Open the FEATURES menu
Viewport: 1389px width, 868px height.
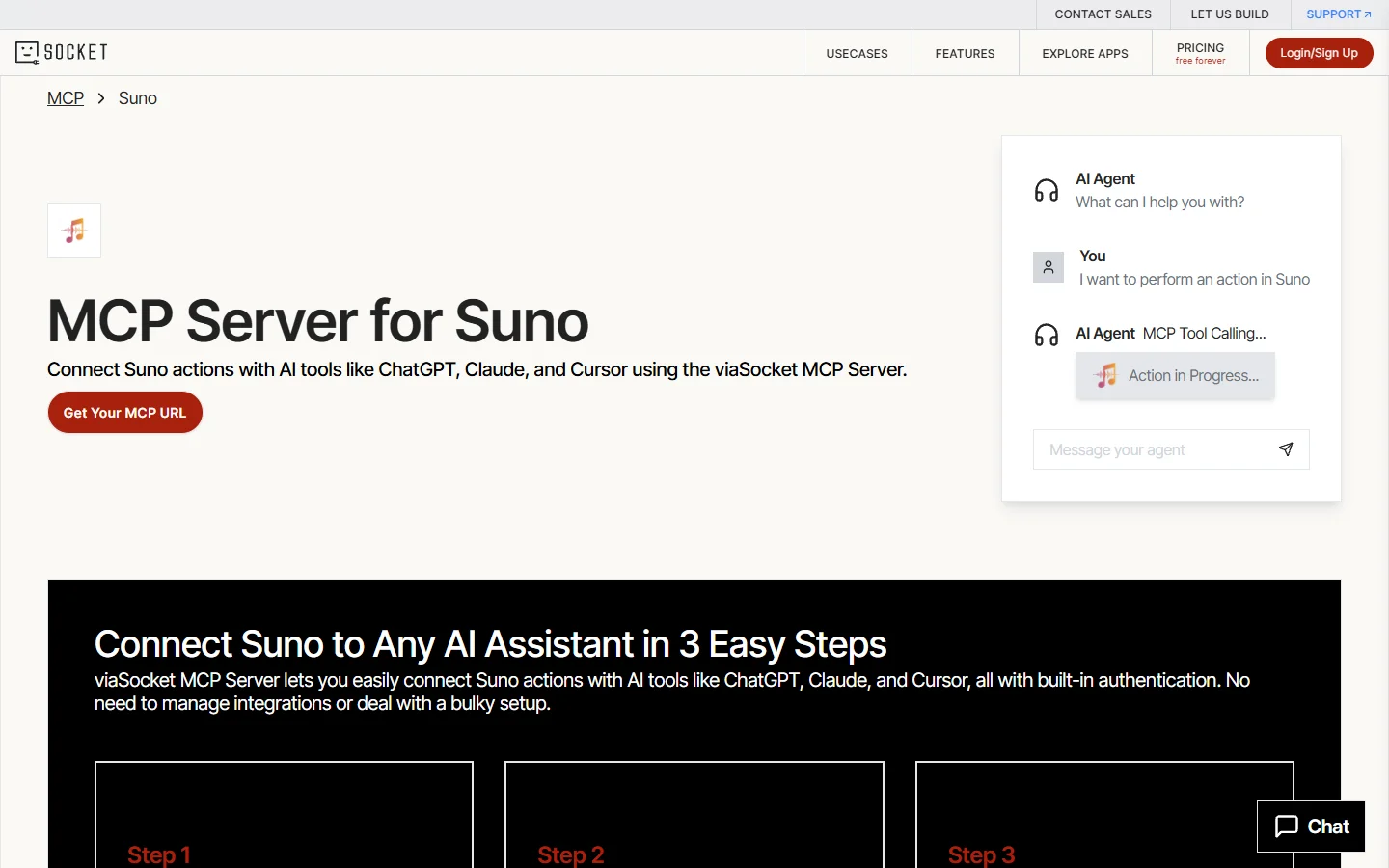point(966,53)
